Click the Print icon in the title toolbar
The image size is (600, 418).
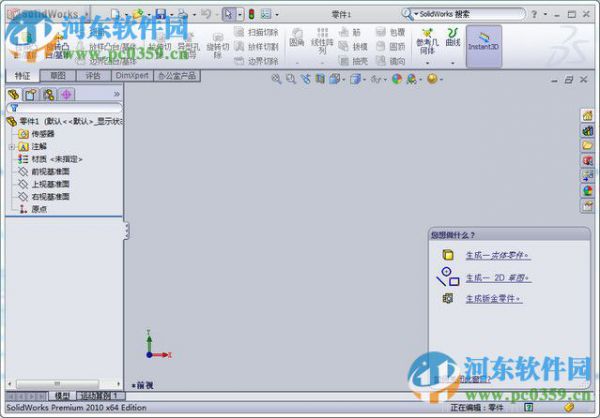point(183,15)
